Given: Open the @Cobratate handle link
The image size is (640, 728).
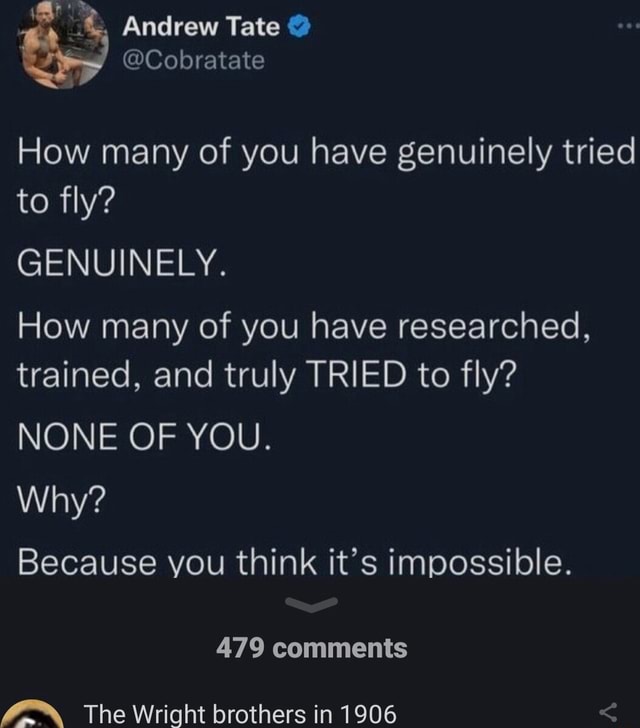Looking at the screenshot, I should 194,60.
